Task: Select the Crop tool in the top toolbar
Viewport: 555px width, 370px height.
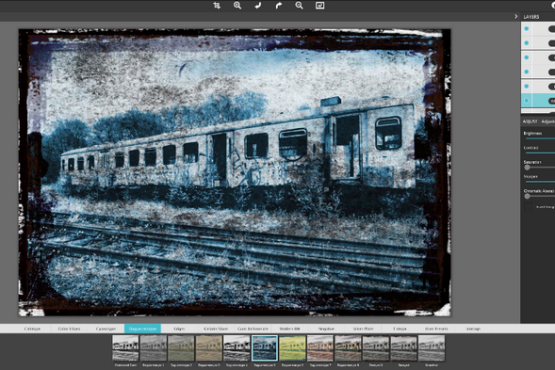Action: pos(217,5)
